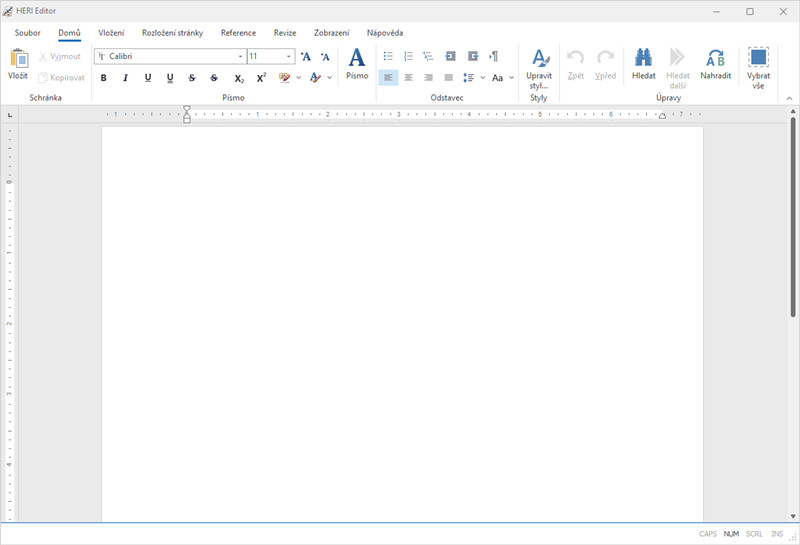Click the left indent ruler marker
The width and height of the screenshot is (800, 545).
coord(187,115)
